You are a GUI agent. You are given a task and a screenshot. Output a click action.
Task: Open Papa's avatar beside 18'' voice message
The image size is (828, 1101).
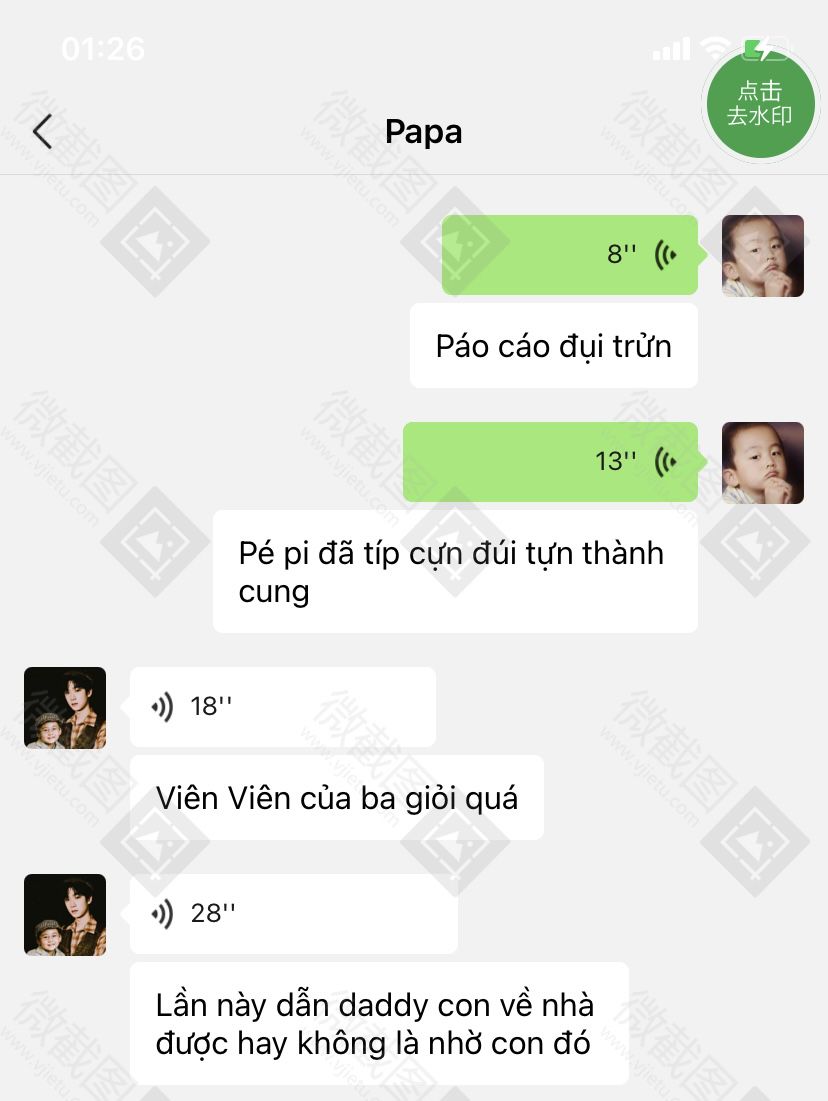click(x=65, y=708)
